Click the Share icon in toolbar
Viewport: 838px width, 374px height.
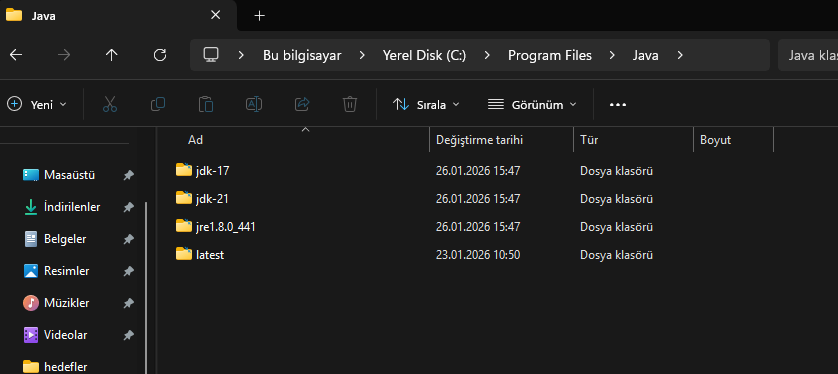302,104
